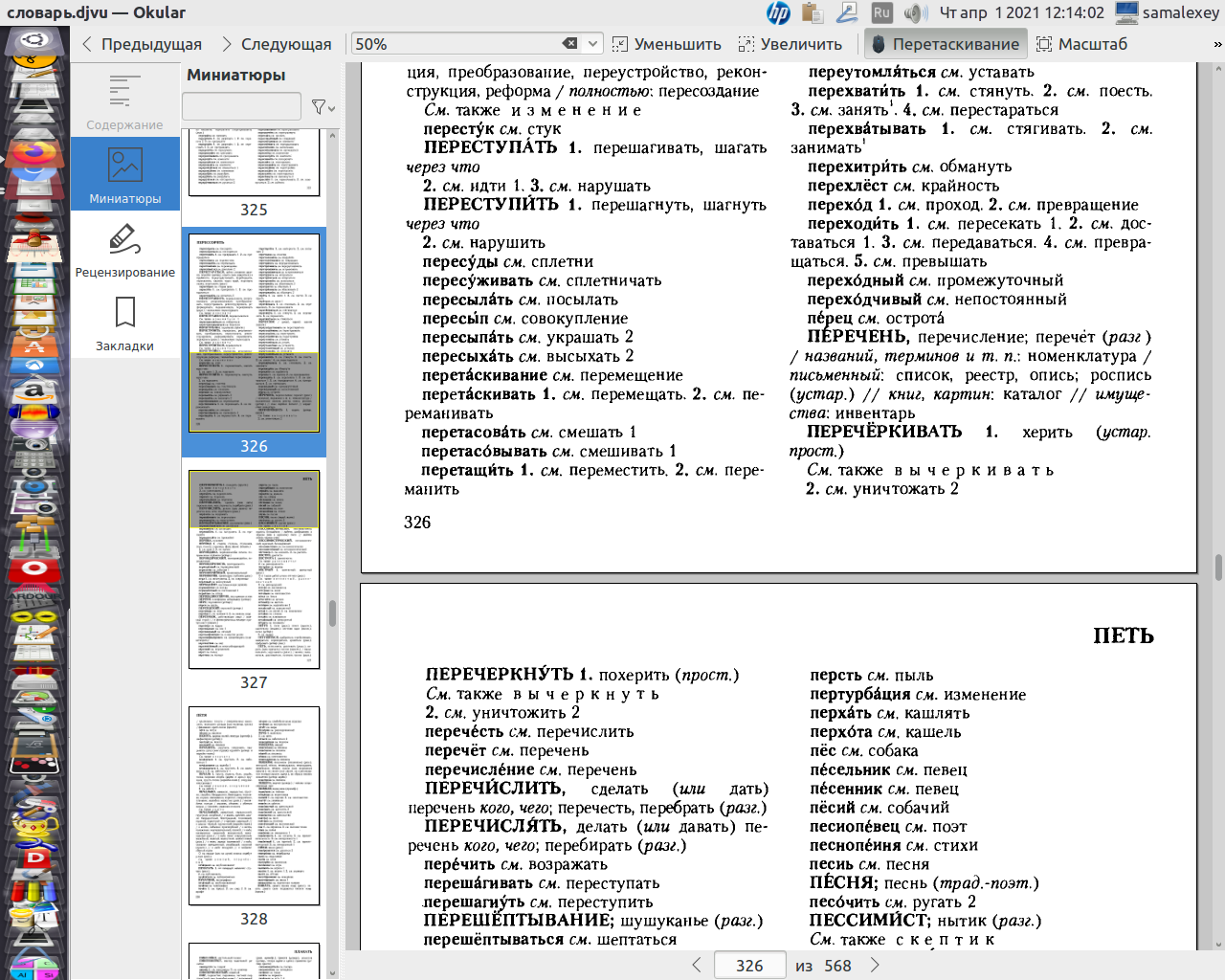Click the HP system tray icon
This screenshot has height=980, width=1225.
pos(778,12)
